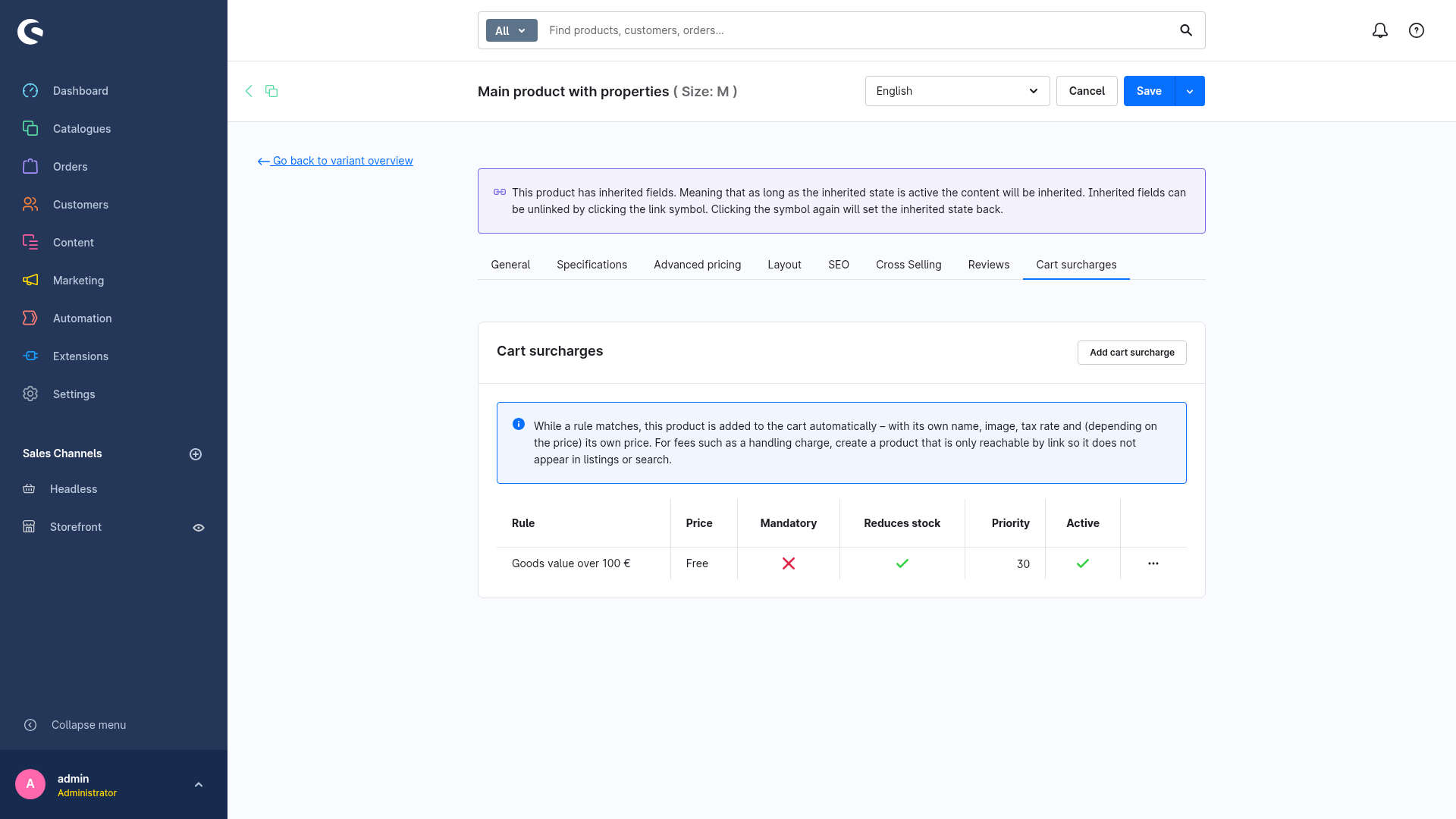Image resolution: width=1456 pixels, height=819 pixels.
Task: Open the All search filter dropdown
Action: (511, 30)
